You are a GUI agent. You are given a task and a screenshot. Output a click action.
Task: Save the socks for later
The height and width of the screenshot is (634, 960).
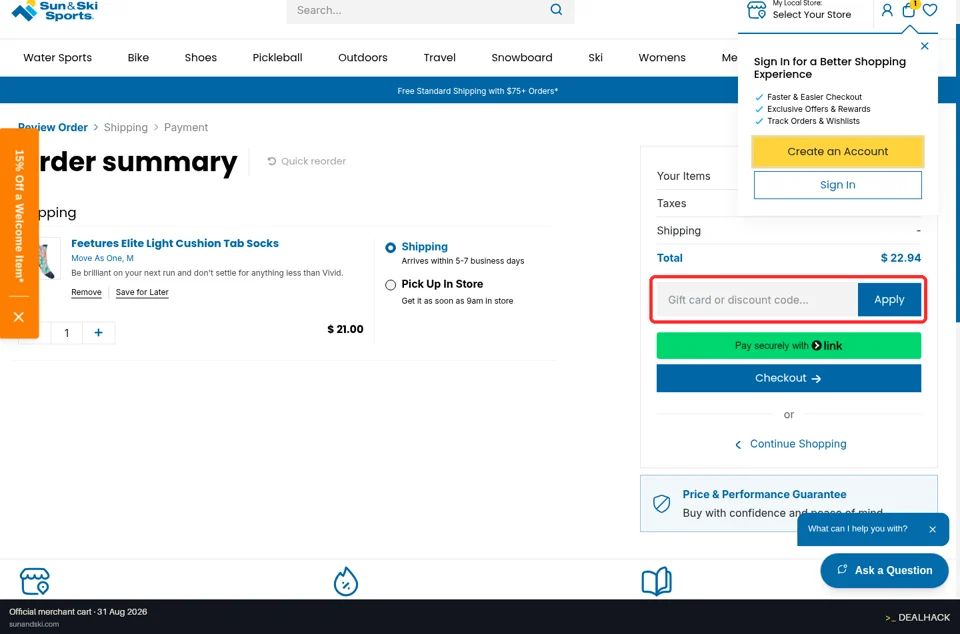(142, 292)
